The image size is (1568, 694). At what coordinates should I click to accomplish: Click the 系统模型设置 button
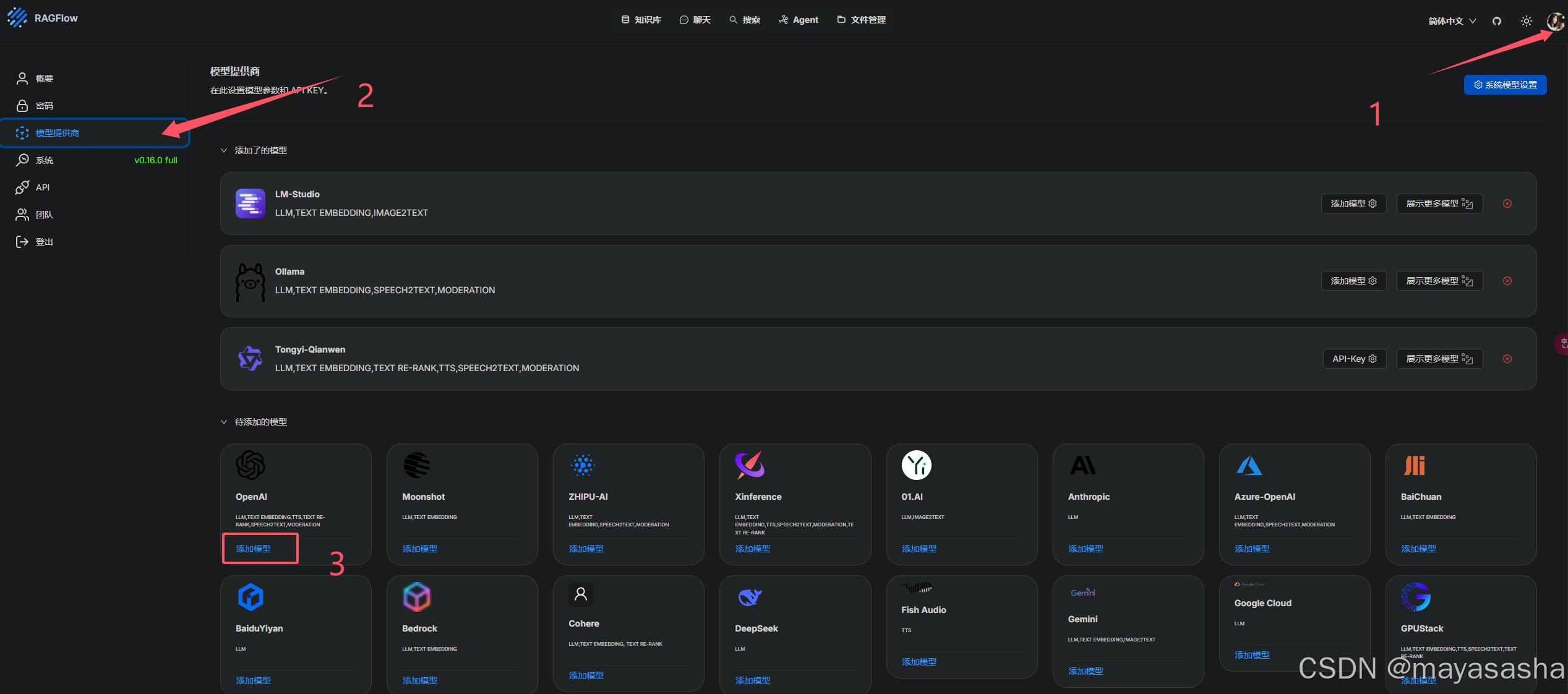tap(1505, 85)
